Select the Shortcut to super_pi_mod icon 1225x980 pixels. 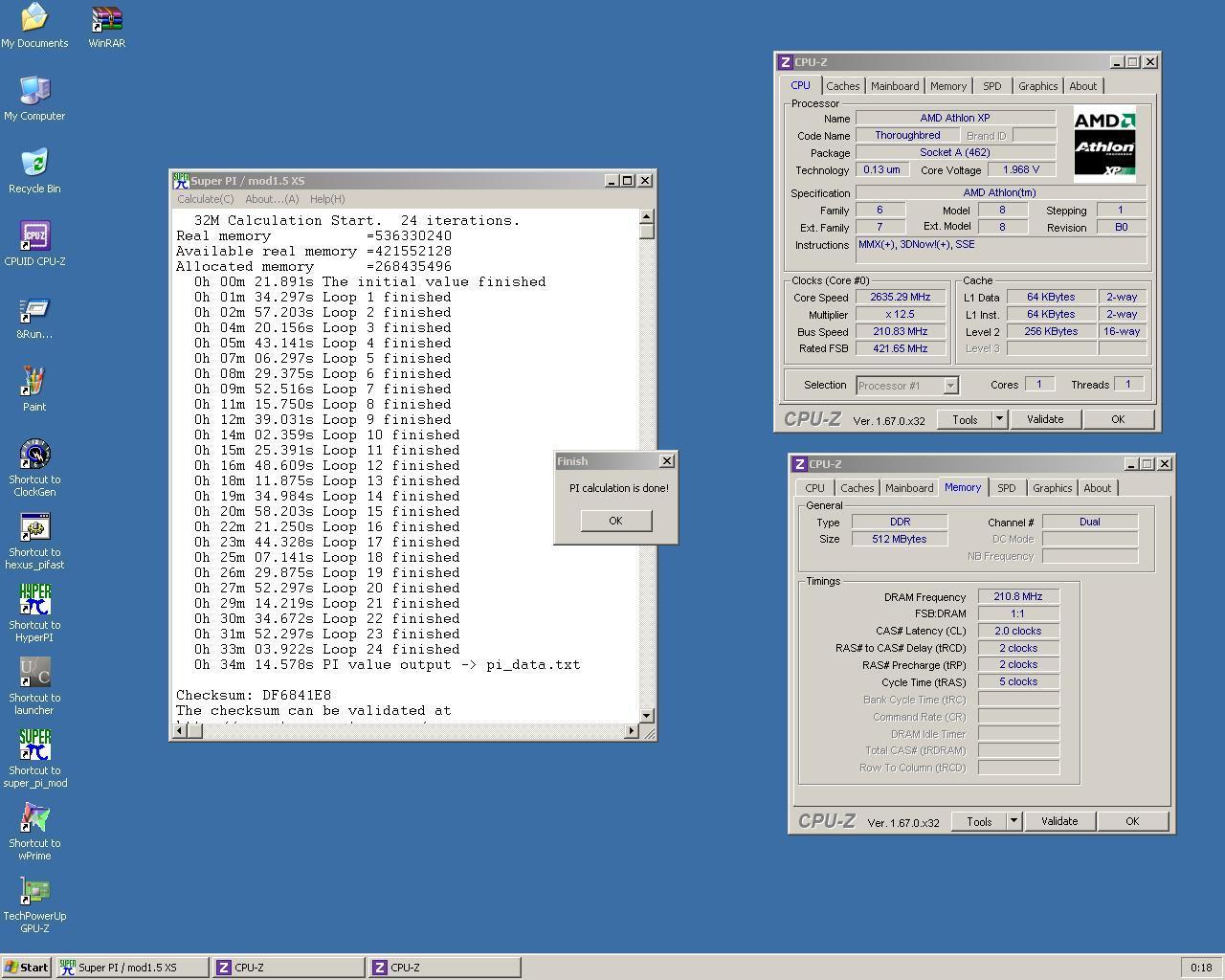34,760
